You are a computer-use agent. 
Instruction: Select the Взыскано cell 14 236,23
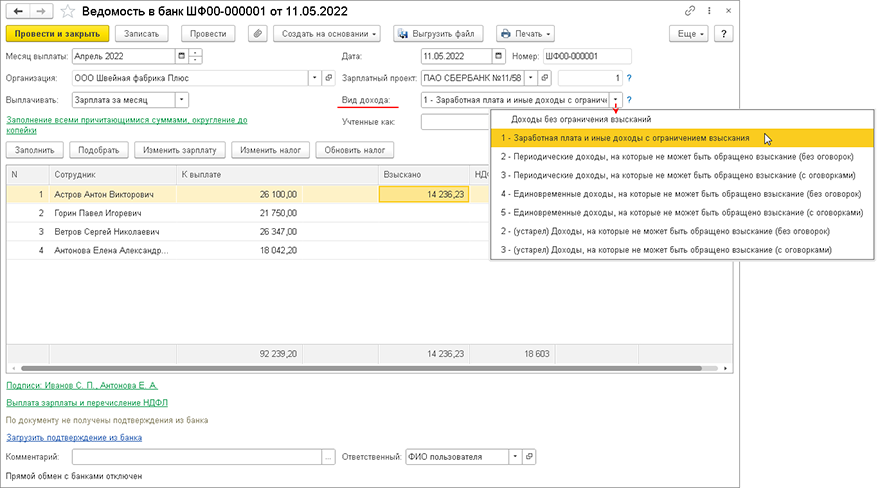[x=424, y=194]
